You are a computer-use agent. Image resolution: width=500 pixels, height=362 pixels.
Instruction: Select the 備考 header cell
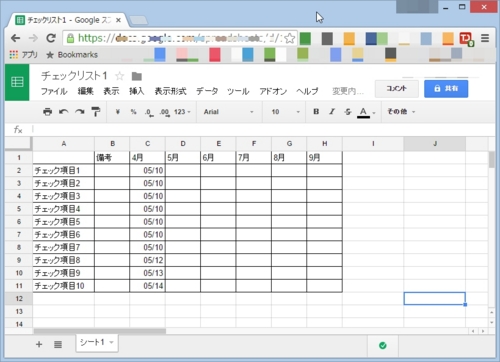coord(112,158)
